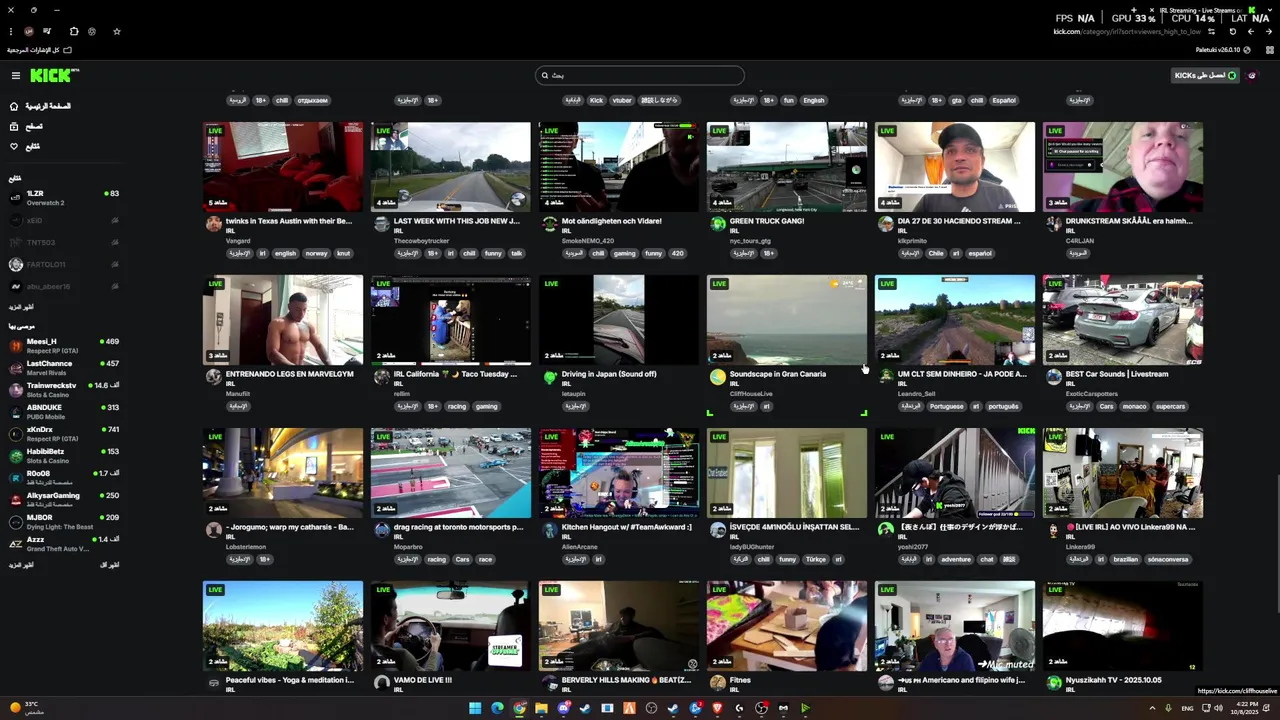1280x720 pixels.
Task: Close the IRL Streaming browser tab
Action: coord(1153,10)
